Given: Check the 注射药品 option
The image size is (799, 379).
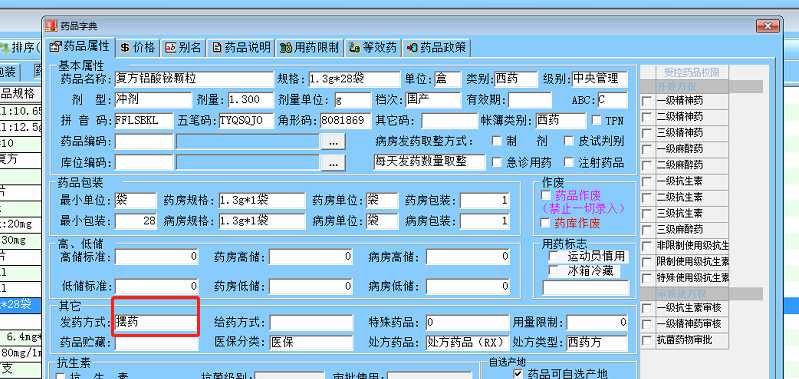Looking at the screenshot, I should point(569,163).
